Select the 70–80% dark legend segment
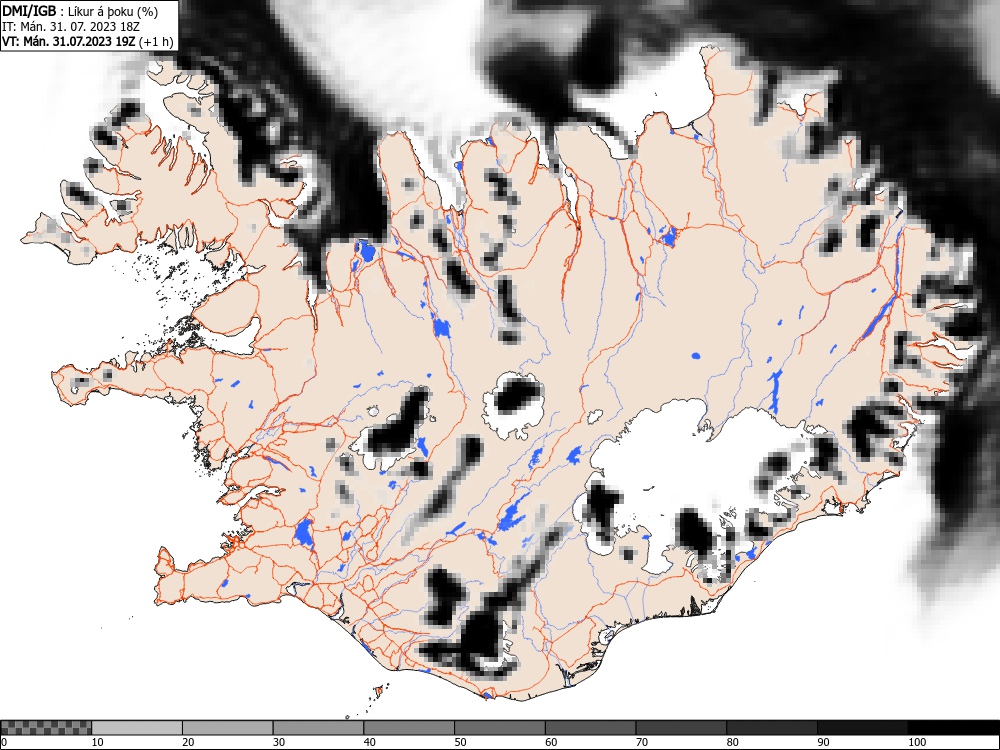This screenshot has width=1000, height=750. (x=680, y=728)
